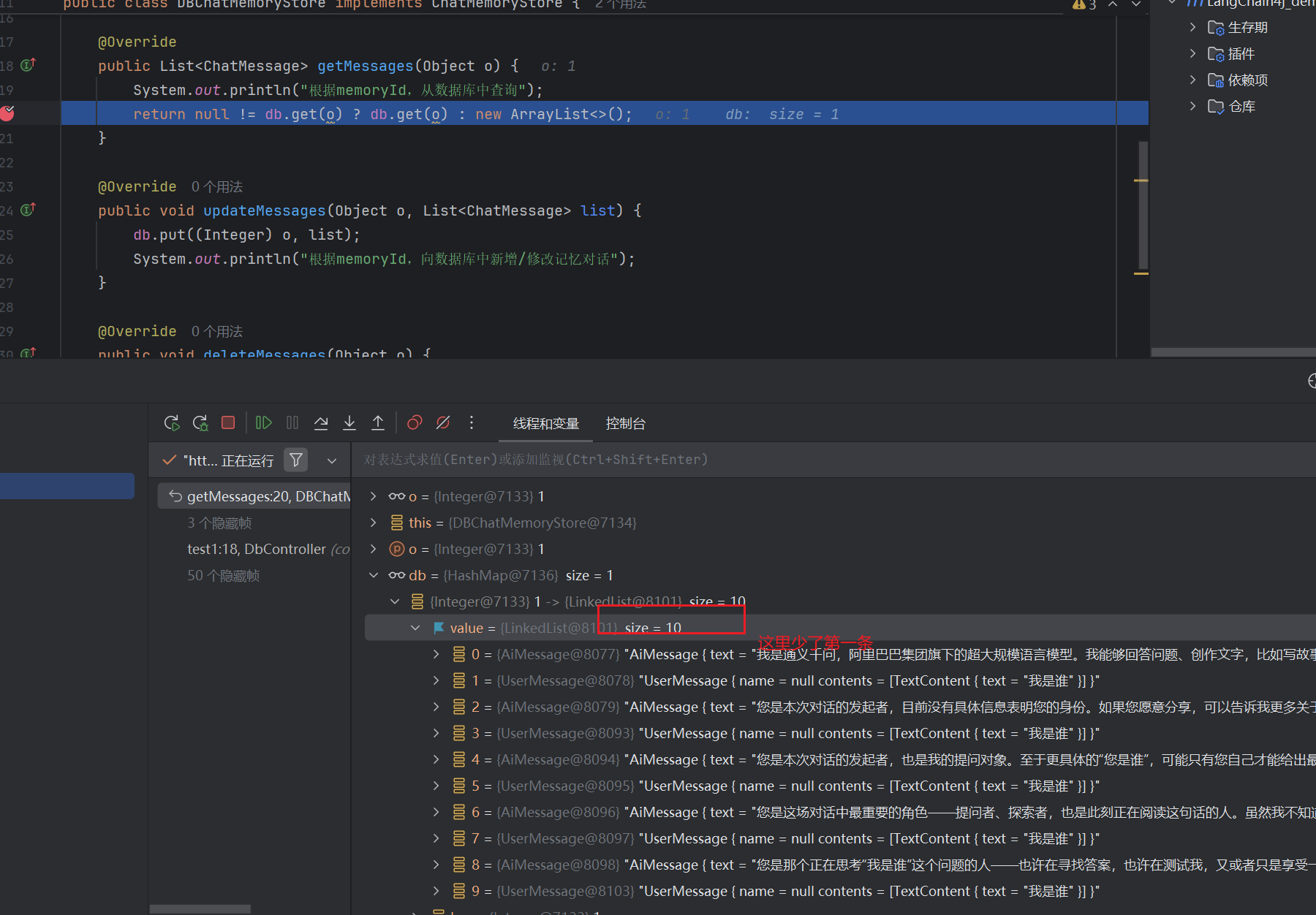Click the object icon beside this = DBChatMemoryStore

pyautogui.click(x=397, y=523)
